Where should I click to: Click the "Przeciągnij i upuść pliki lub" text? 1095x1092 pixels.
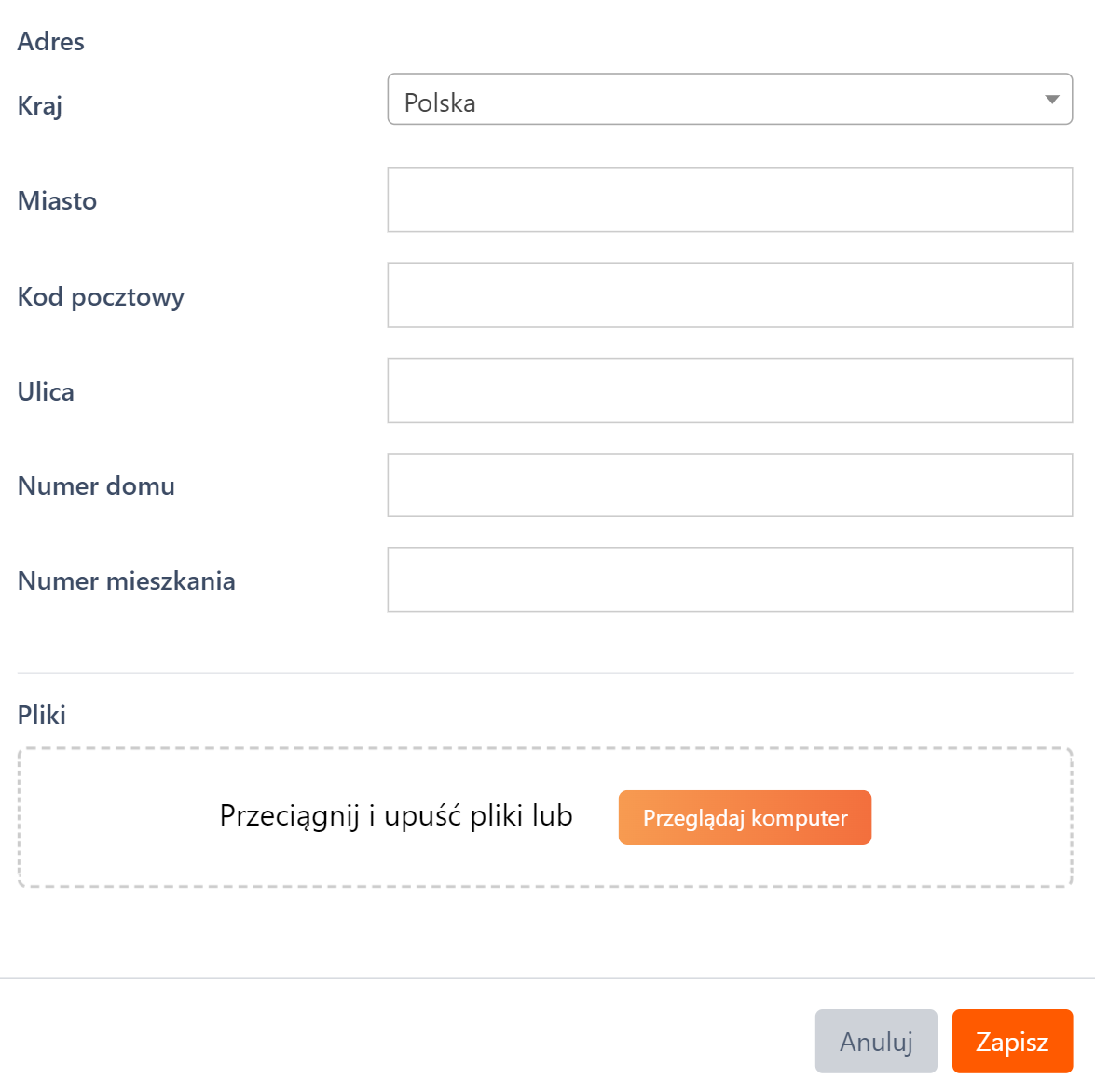(396, 816)
